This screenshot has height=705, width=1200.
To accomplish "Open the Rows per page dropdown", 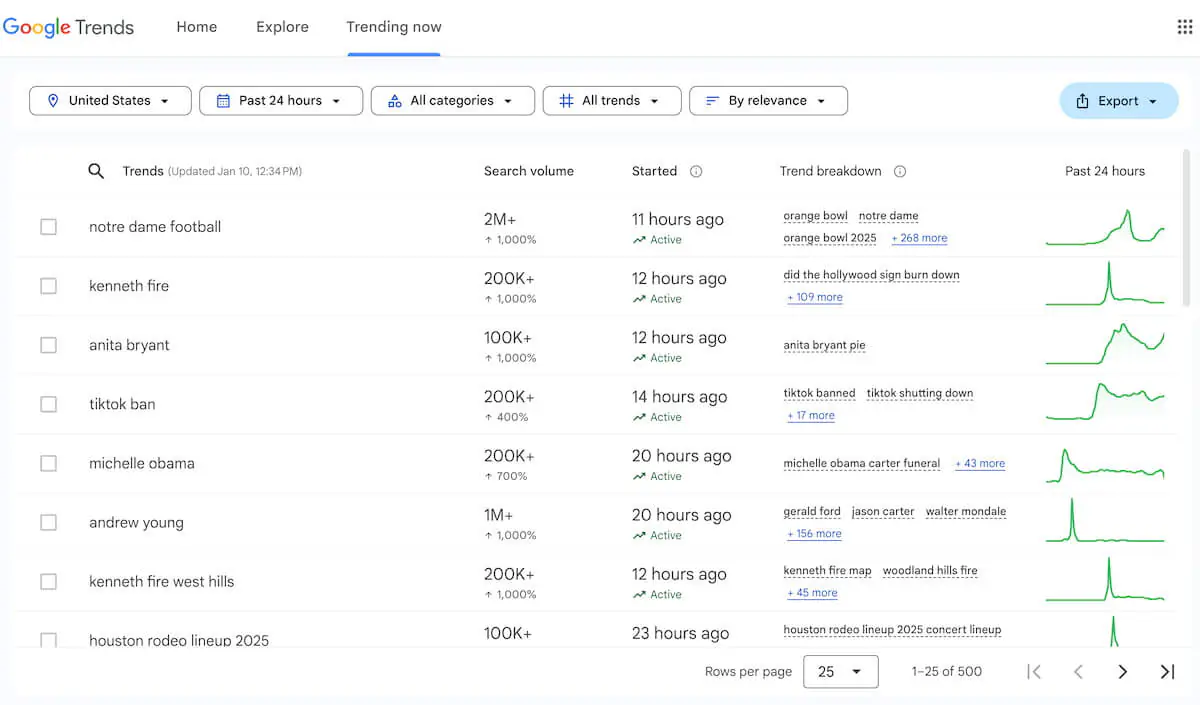I will (x=840, y=671).
